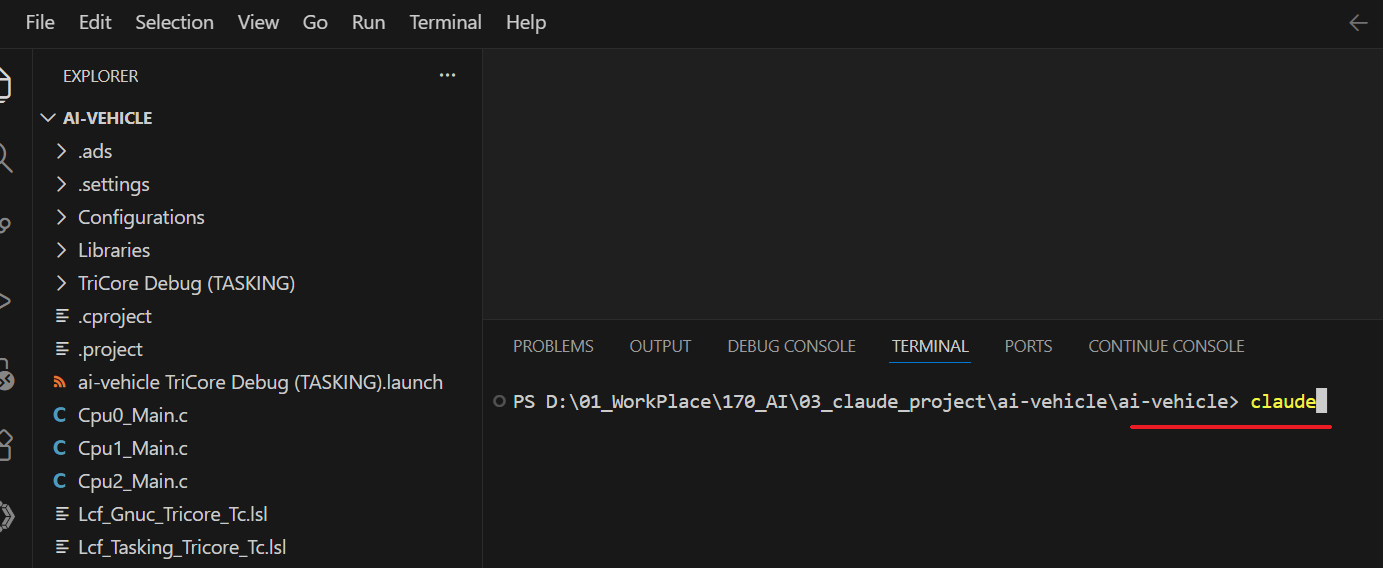Collapse the AI-VEHICLE root folder

[x=47, y=118]
